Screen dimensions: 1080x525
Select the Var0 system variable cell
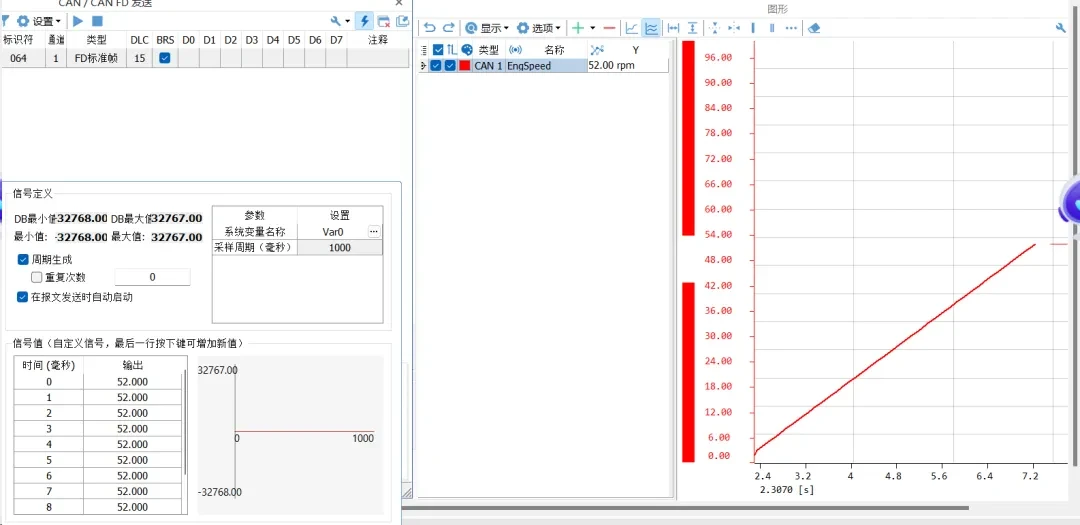[x=333, y=232]
